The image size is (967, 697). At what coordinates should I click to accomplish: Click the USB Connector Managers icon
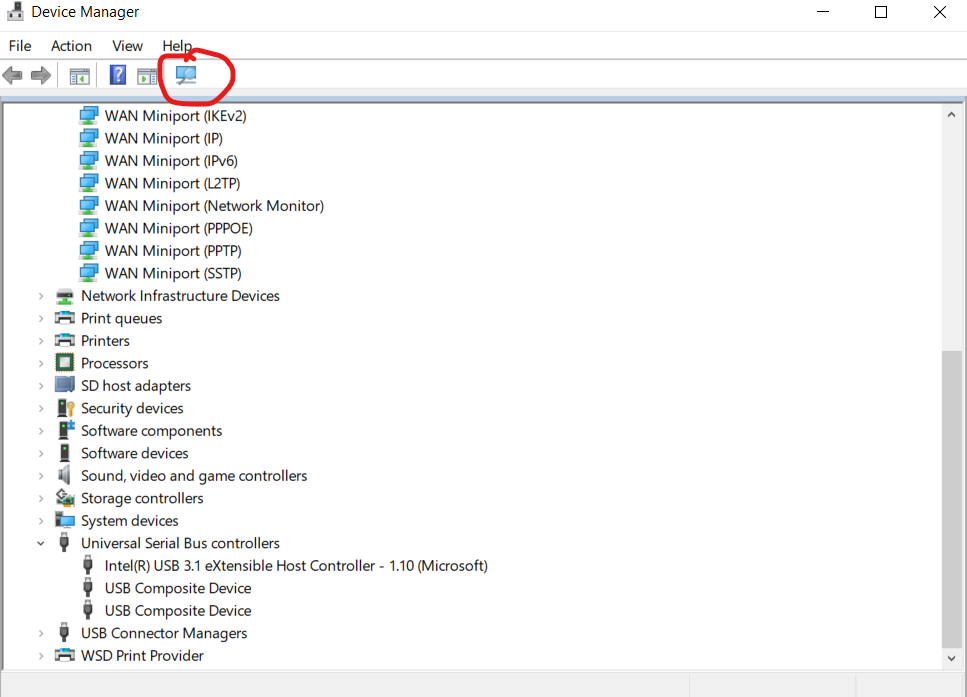click(x=64, y=632)
